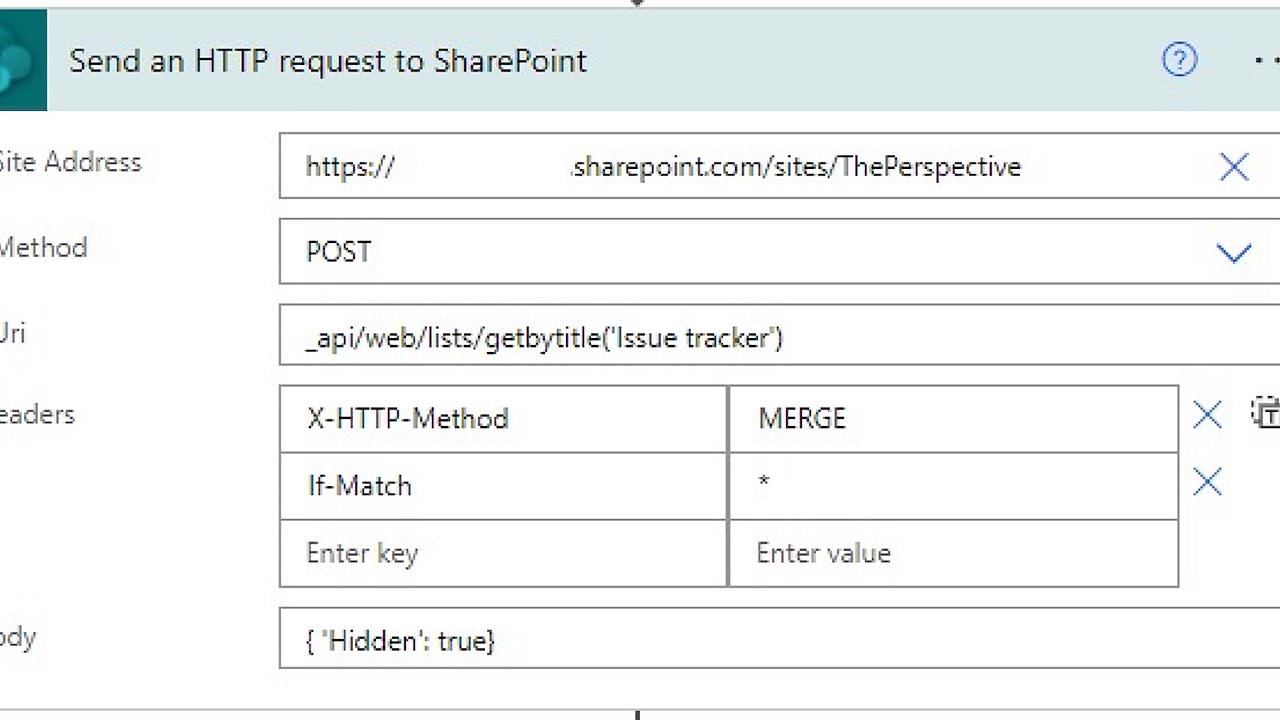Open the help icon on the action
The image size is (1280, 720).
1179,60
